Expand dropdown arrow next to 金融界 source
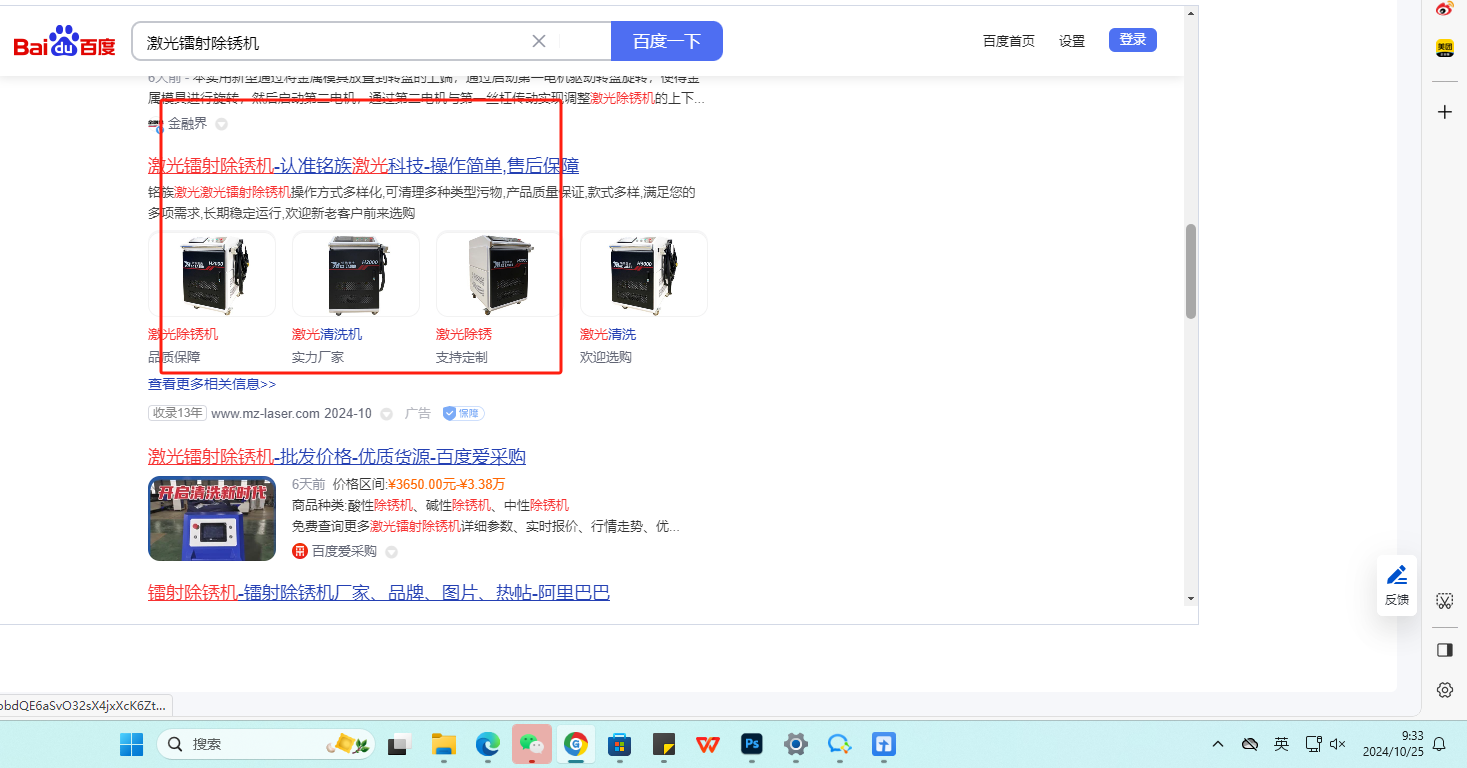The width and height of the screenshot is (1467, 768). (x=222, y=124)
